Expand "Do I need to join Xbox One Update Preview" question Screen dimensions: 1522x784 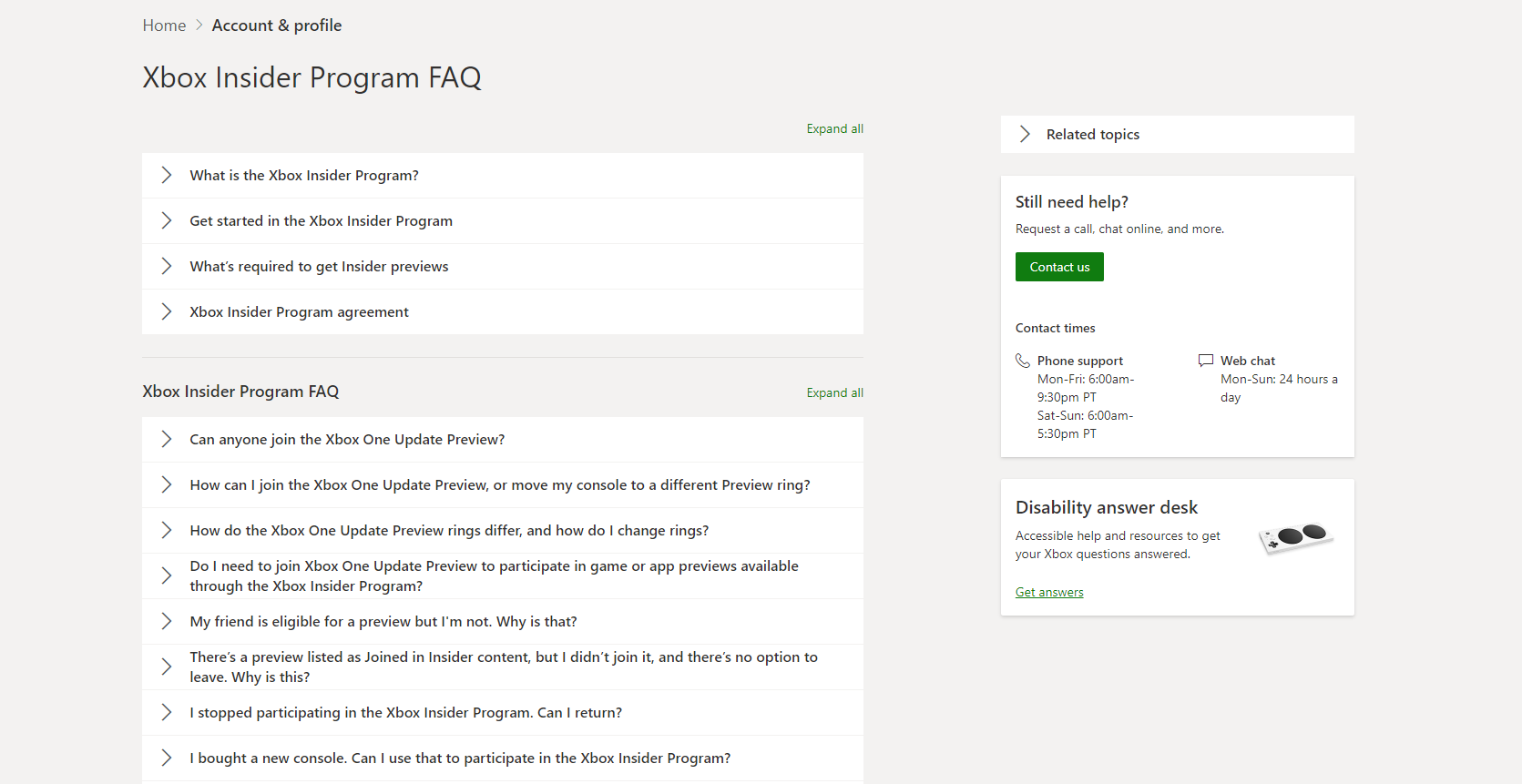[x=503, y=576]
